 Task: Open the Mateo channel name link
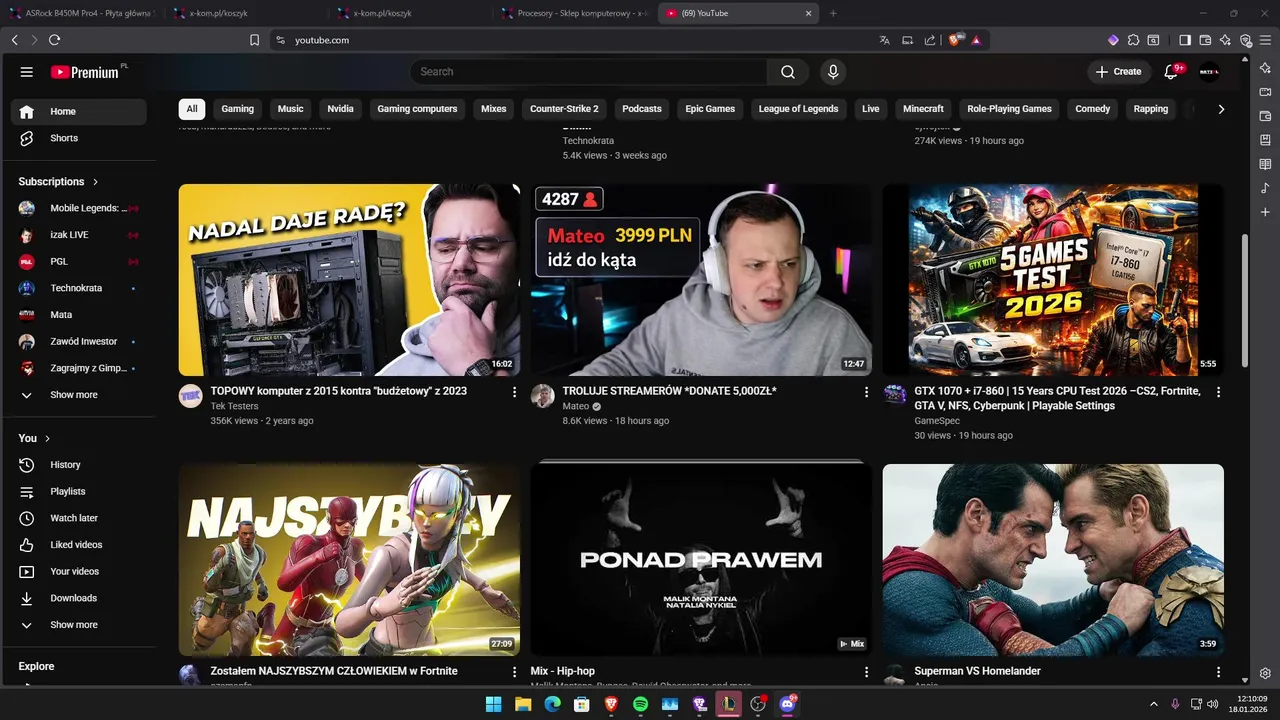(x=576, y=407)
